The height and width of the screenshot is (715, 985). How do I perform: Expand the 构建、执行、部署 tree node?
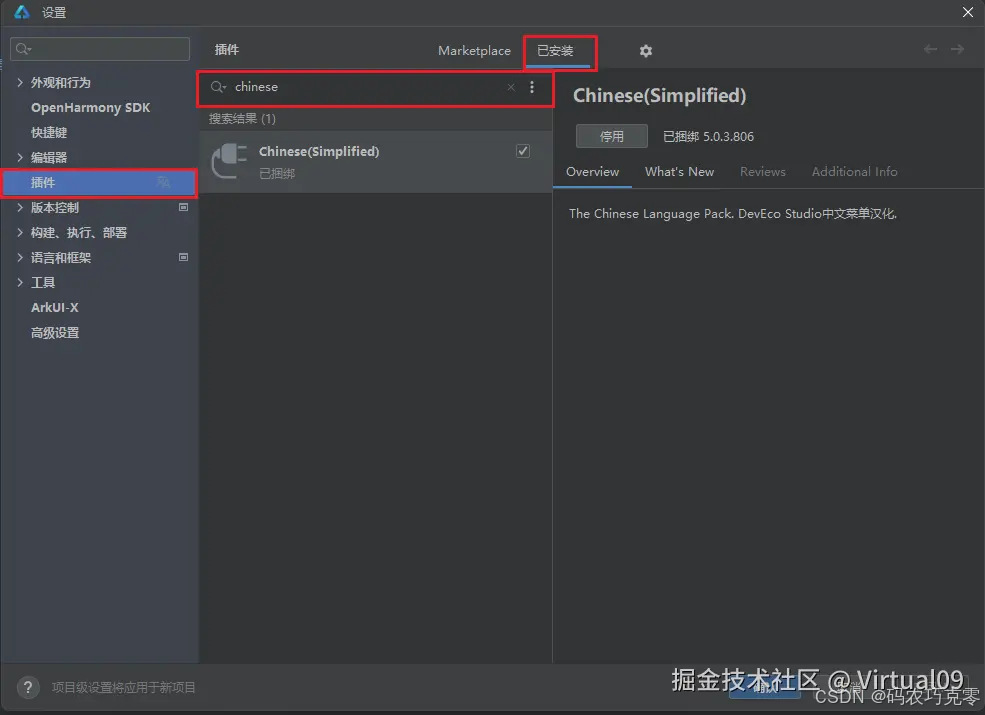pyautogui.click(x=19, y=232)
